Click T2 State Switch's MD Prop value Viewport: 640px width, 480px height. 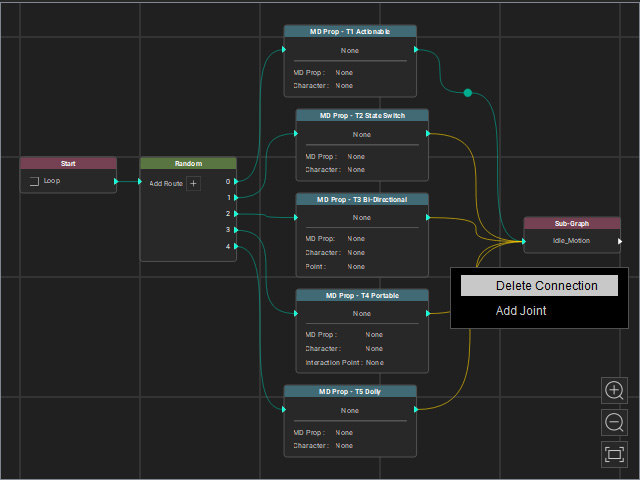click(356, 157)
